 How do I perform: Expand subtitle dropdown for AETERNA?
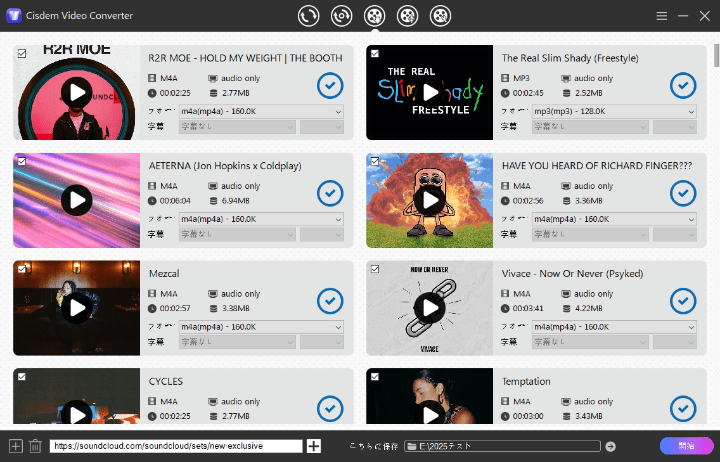237,234
